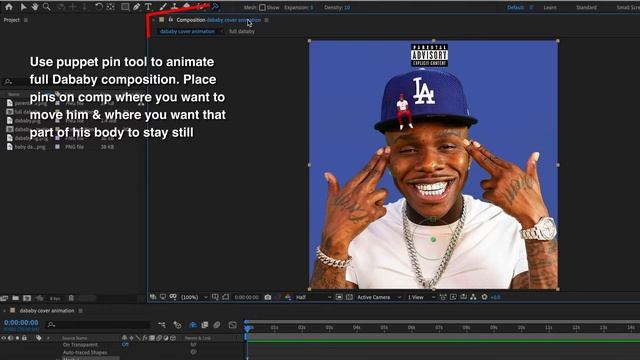Screen dimensions: 640x360
Task: Select the Hand tool
Action: pos(35,7)
